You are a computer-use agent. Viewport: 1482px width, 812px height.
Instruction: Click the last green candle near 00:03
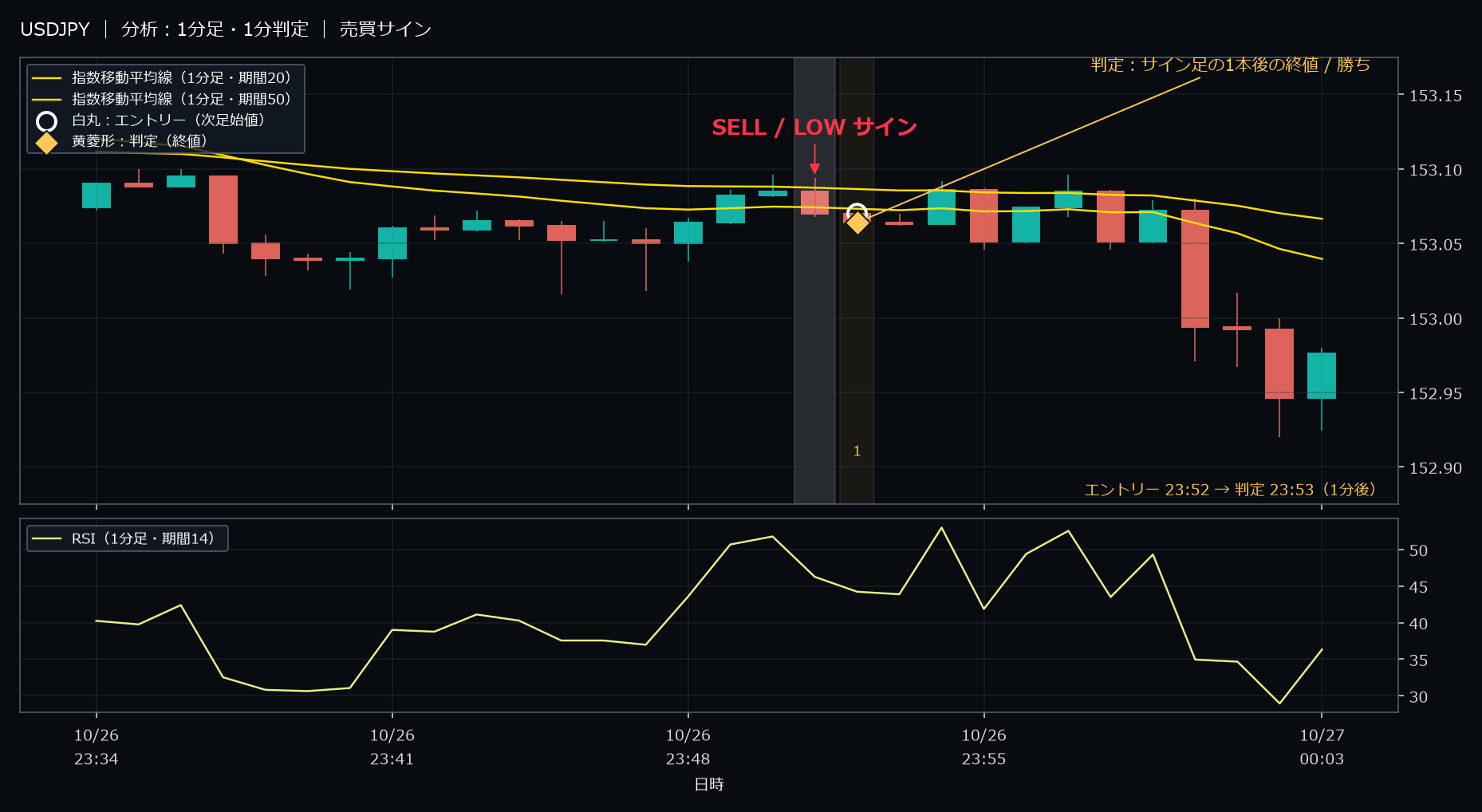[x=1322, y=376]
